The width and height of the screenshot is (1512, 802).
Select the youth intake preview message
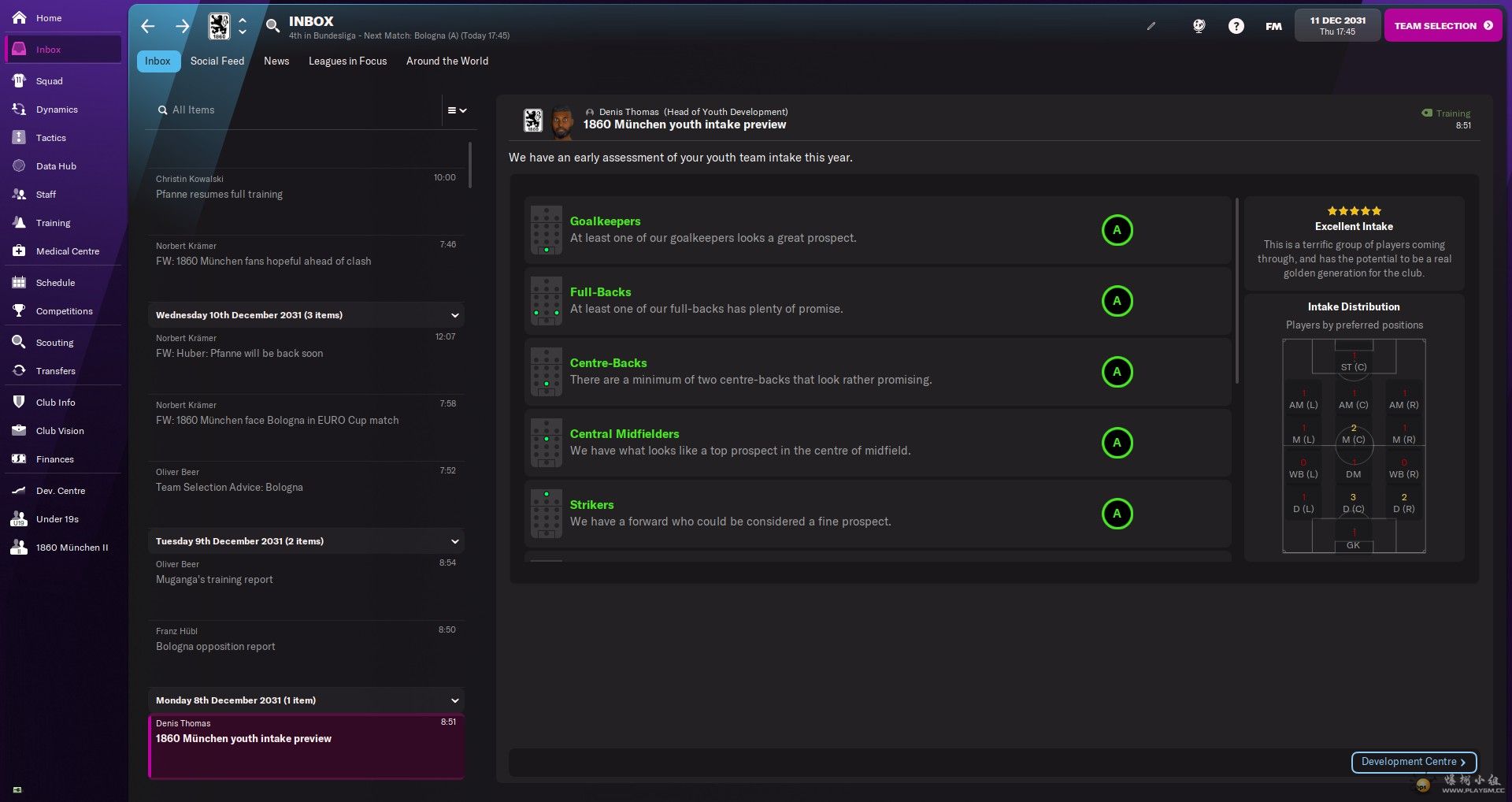tap(306, 746)
